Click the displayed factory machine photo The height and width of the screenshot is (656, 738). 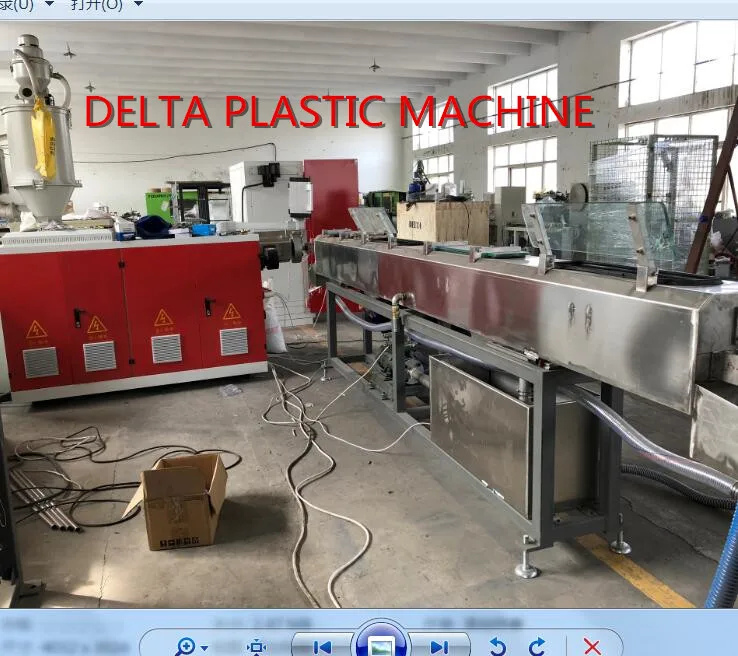(x=369, y=315)
